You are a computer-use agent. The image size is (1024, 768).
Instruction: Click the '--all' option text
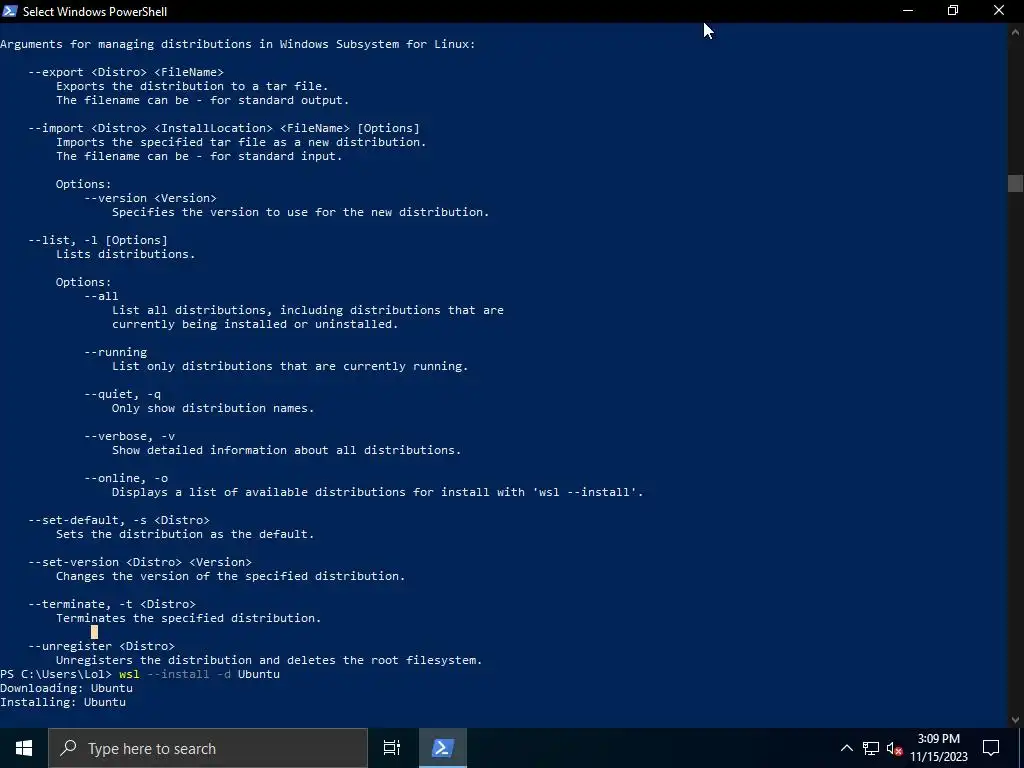(x=101, y=296)
